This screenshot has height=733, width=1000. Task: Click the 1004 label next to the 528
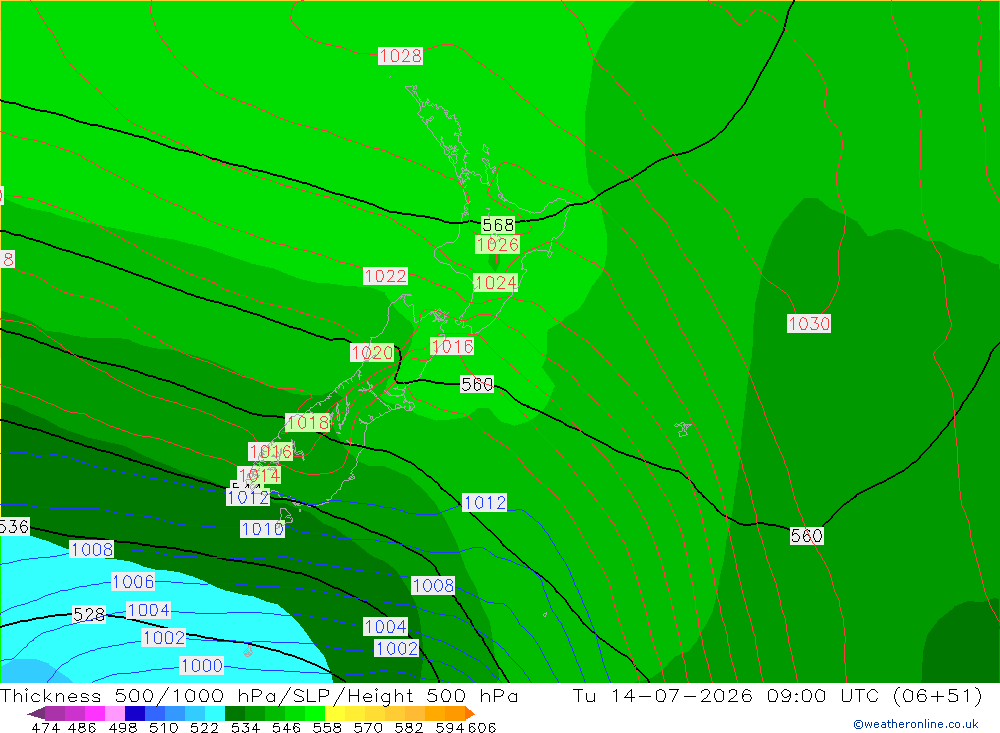[x=149, y=611]
